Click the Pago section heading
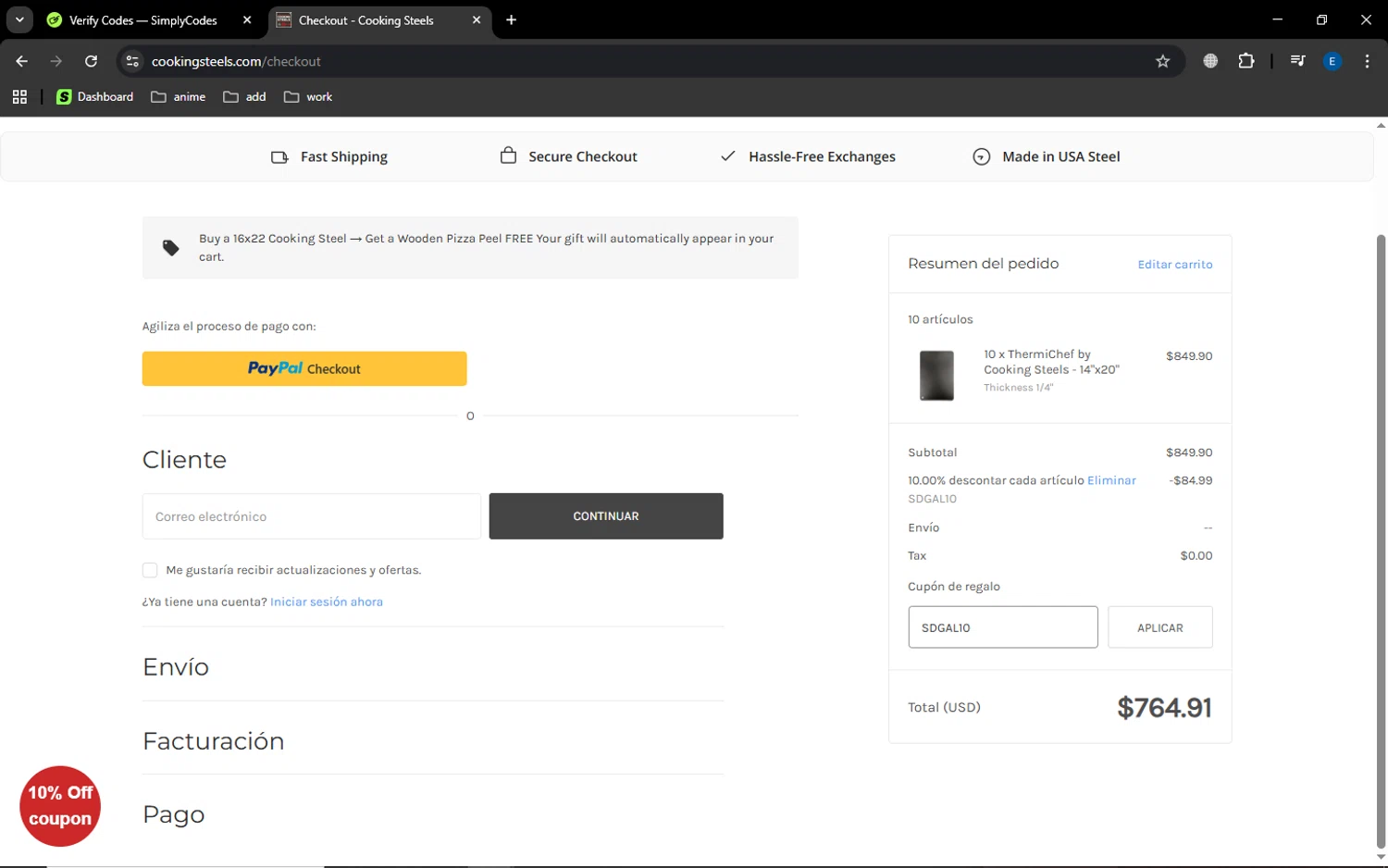1388x868 pixels. pos(174,814)
